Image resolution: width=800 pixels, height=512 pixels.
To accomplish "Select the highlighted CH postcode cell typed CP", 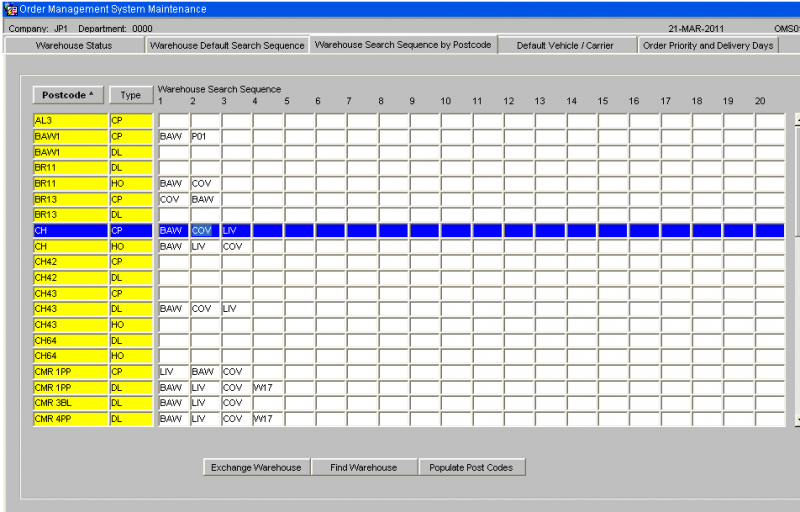I will click(x=70, y=231).
